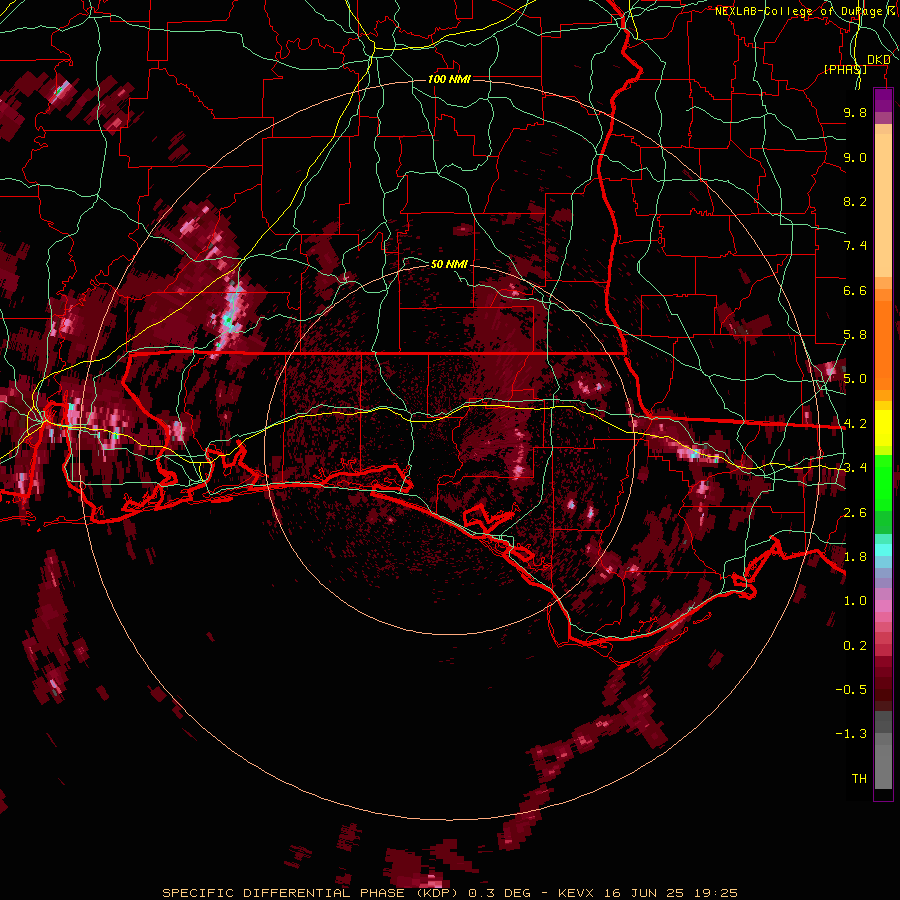
Task: Click the KEVX 16 JUN 25 19:25 timestamp
Action: 648,893
